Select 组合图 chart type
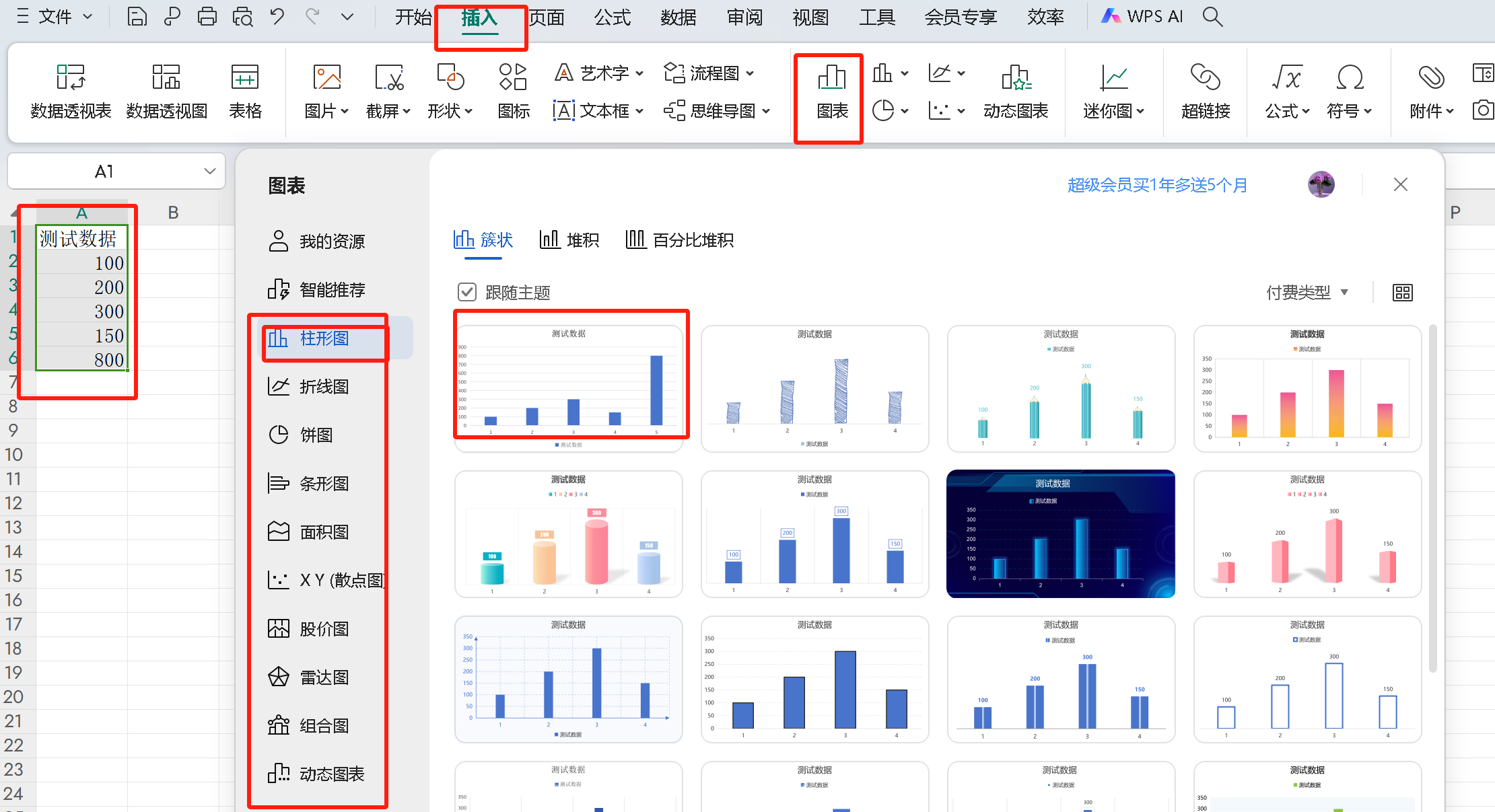1495x812 pixels. pyautogui.click(x=308, y=725)
